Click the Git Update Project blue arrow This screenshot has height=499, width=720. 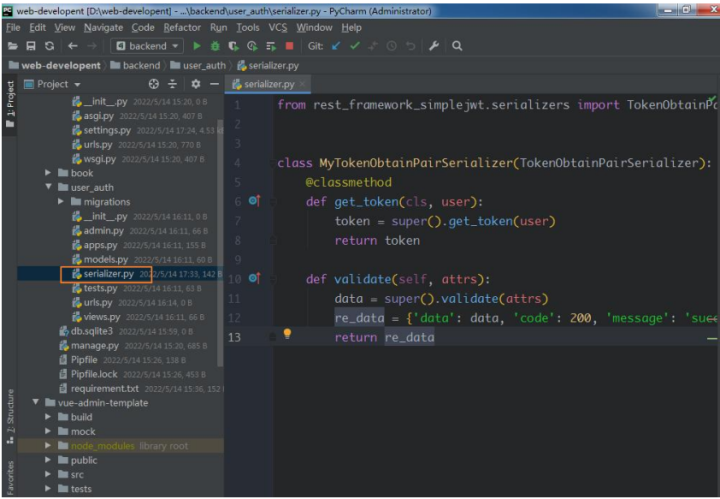[336, 46]
